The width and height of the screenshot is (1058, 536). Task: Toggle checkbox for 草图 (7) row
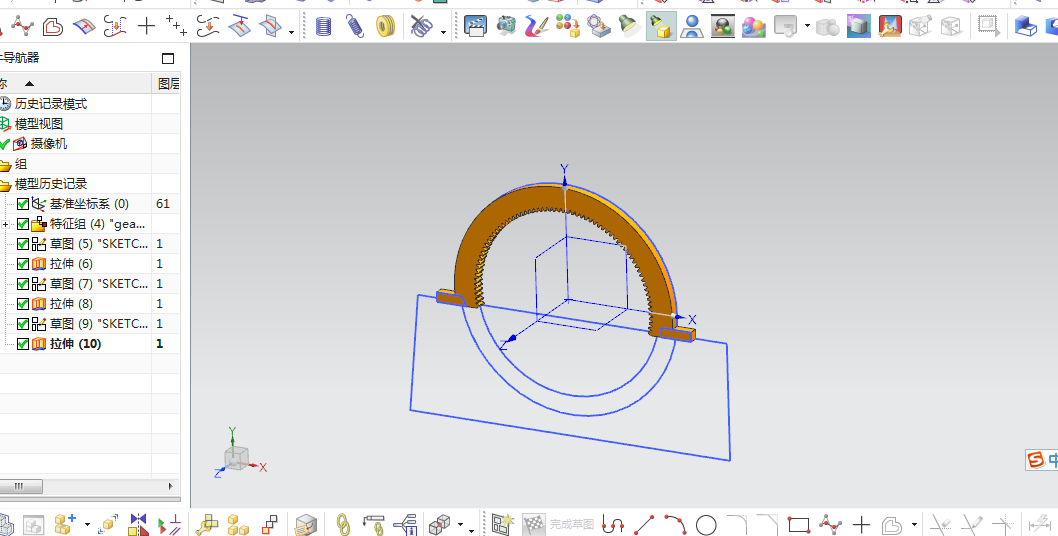[x=23, y=284]
